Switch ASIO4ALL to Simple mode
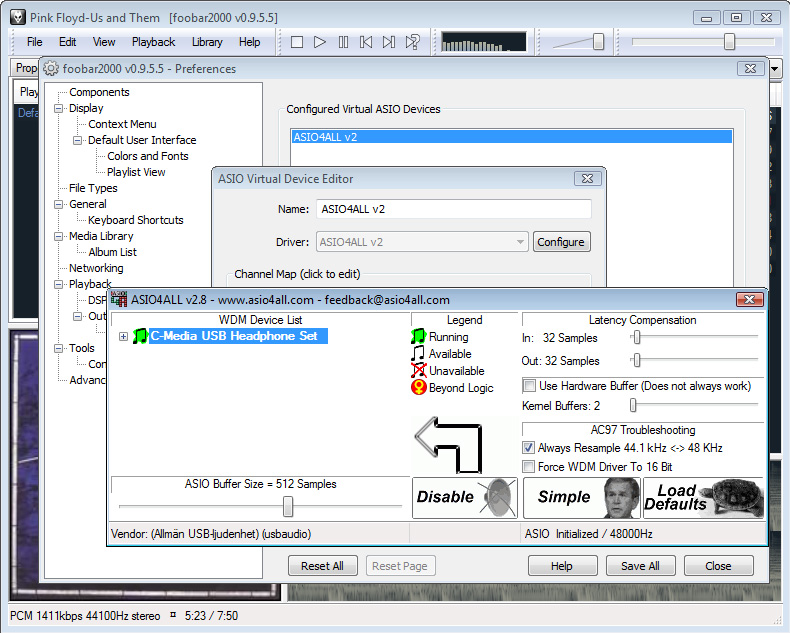 581,497
